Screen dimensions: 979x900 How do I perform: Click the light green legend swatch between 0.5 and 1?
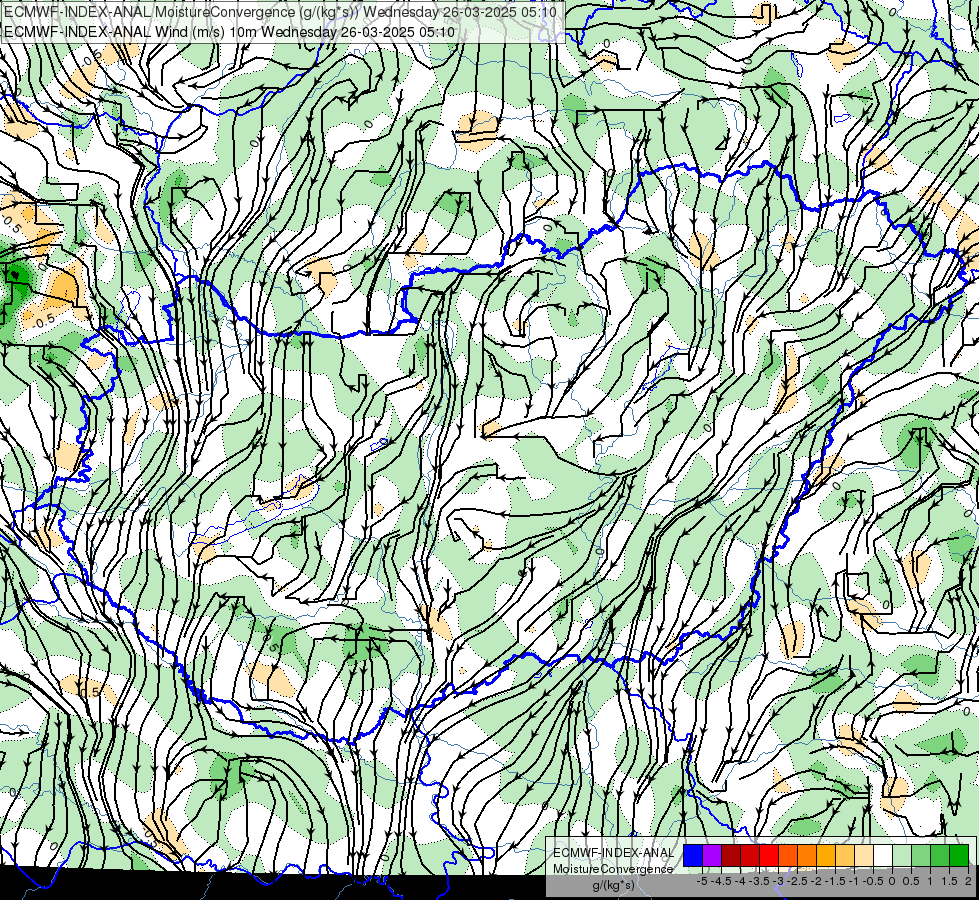coord(921,855)
